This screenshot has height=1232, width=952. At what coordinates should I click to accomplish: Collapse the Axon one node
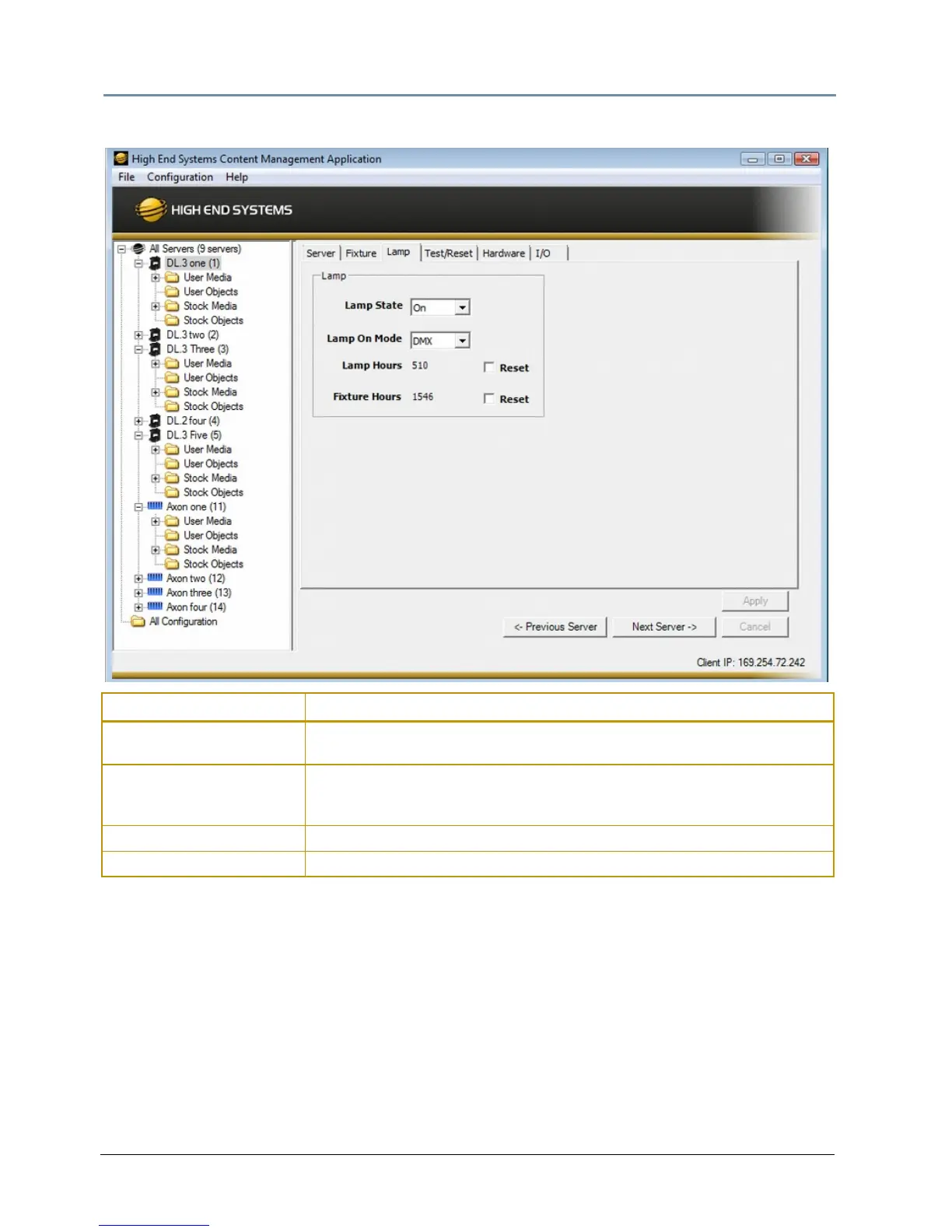click(138, 507)
